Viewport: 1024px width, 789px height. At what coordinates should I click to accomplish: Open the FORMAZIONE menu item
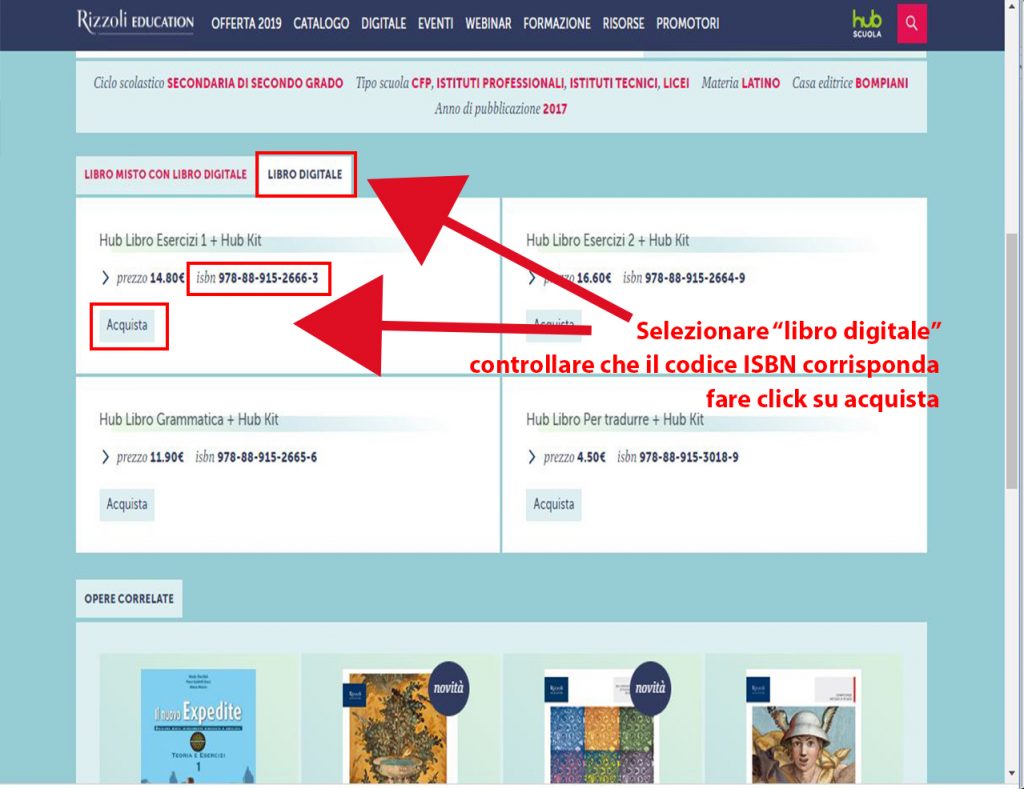pos(556,24)
